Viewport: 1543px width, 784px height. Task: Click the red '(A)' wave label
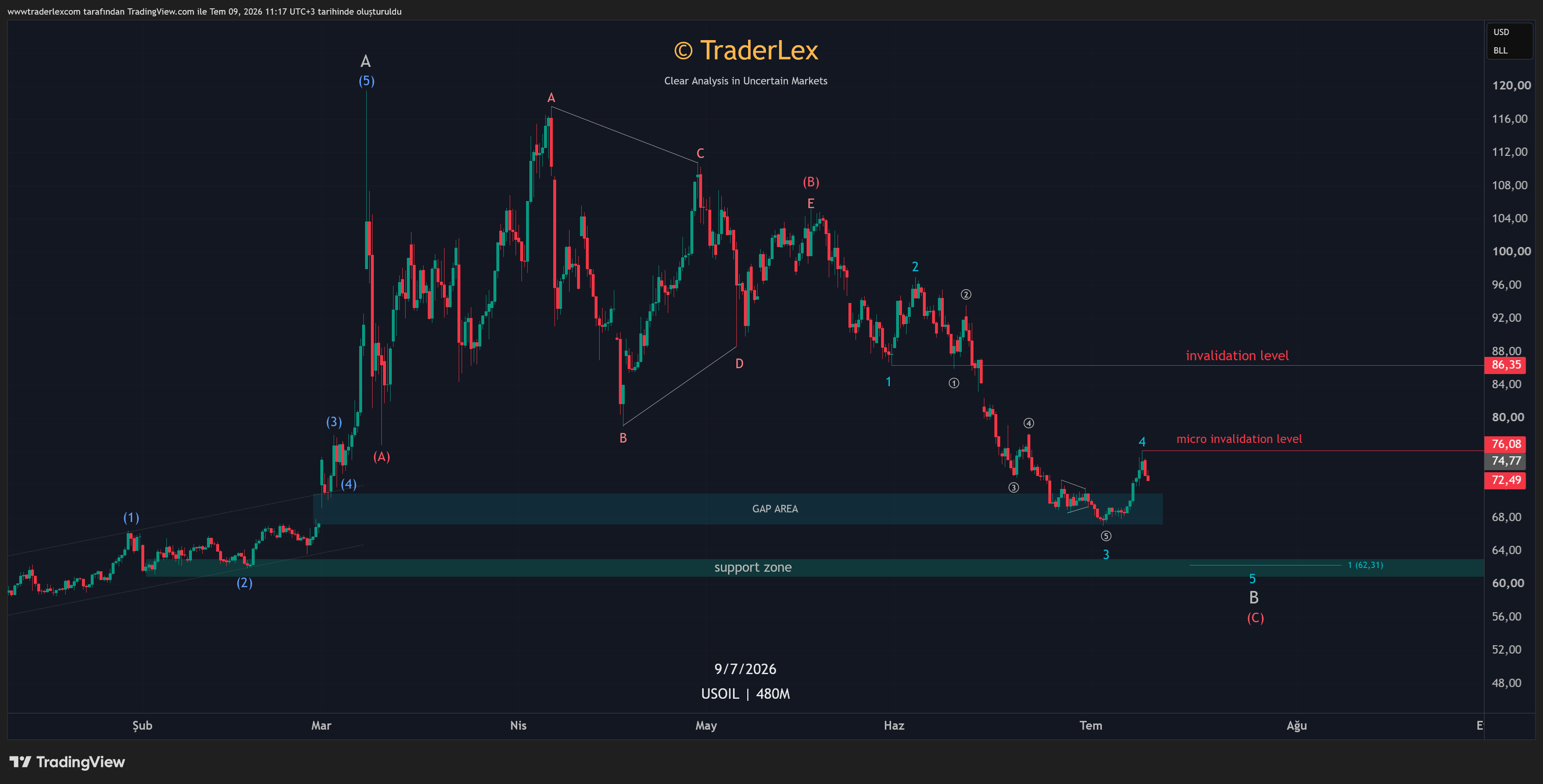[381, 457]
